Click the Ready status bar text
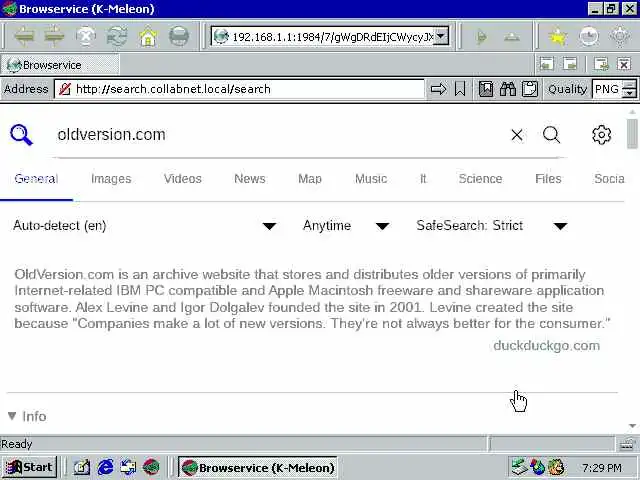This screenshot has width=640, height=480. coord(17,444)
